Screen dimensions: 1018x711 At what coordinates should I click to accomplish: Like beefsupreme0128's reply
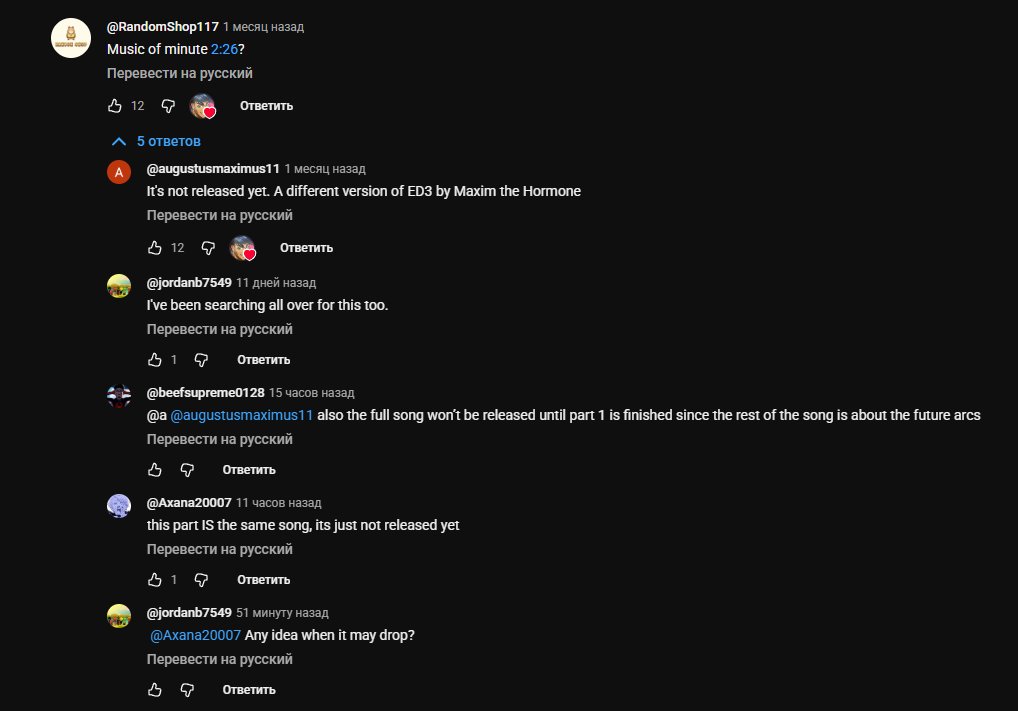click(x=155, y=470)
